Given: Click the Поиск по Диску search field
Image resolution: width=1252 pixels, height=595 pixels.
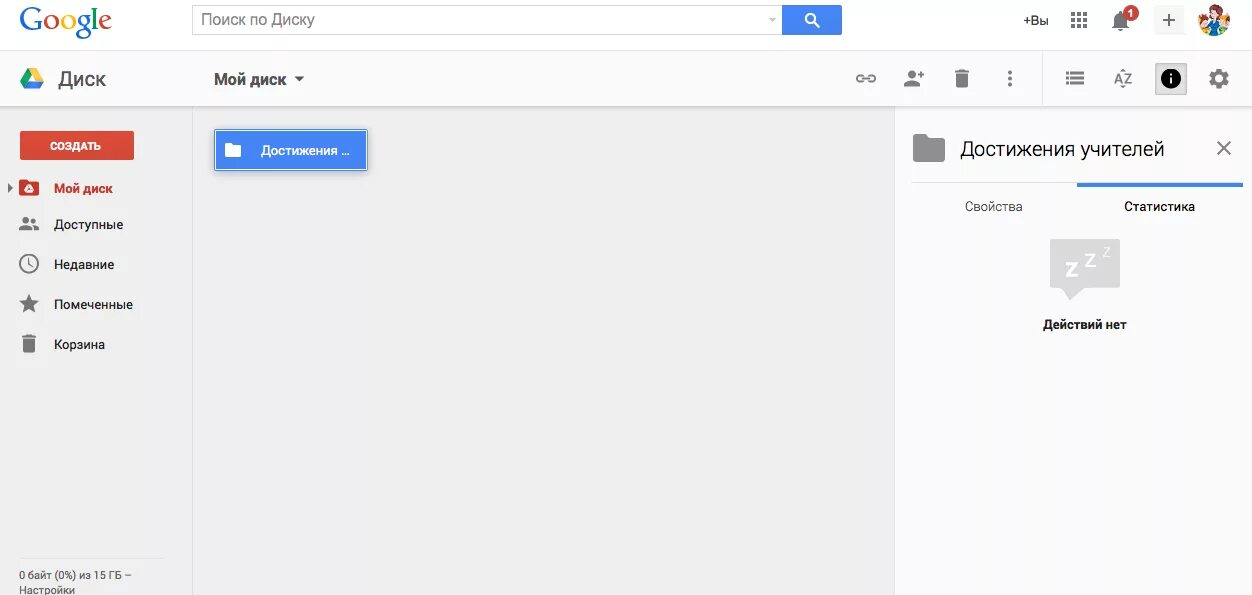Looking at the screenshot, I should 480,20.
